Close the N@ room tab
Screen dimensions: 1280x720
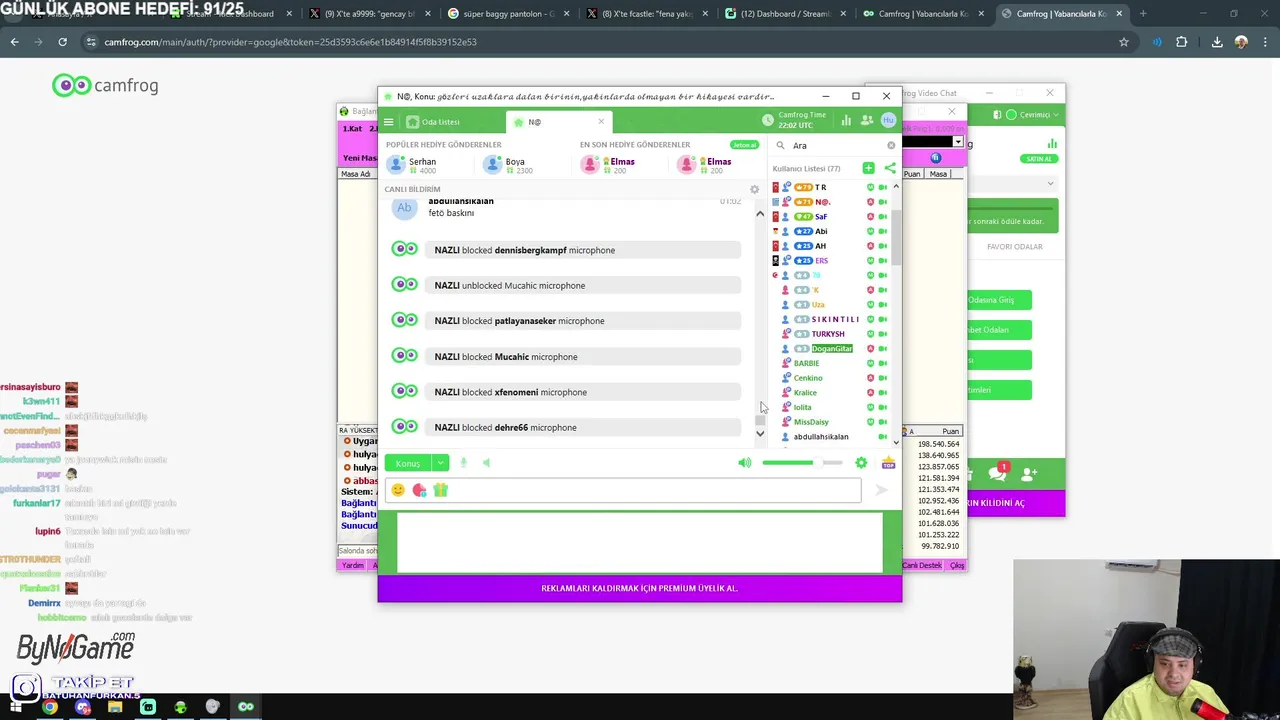pyautogui.click(x=601, y=121)
